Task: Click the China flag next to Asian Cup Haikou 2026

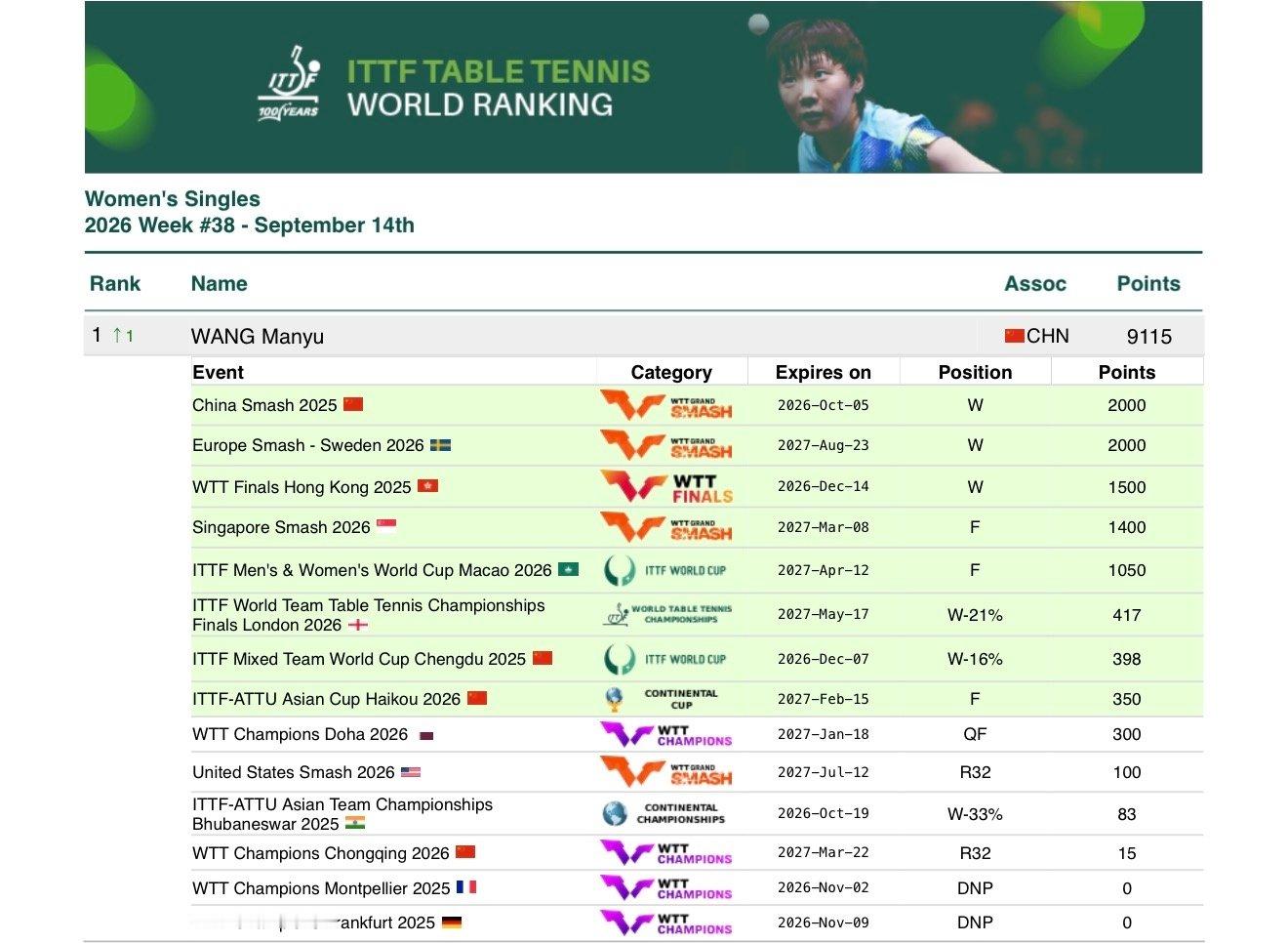Action: coord(477,698)
